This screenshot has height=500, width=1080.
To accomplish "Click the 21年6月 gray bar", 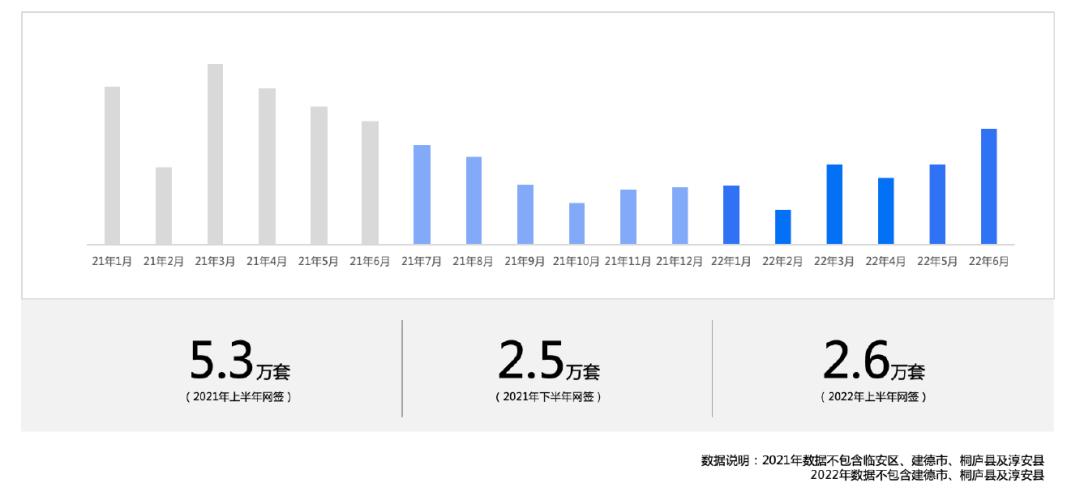I will click(370, 182).
